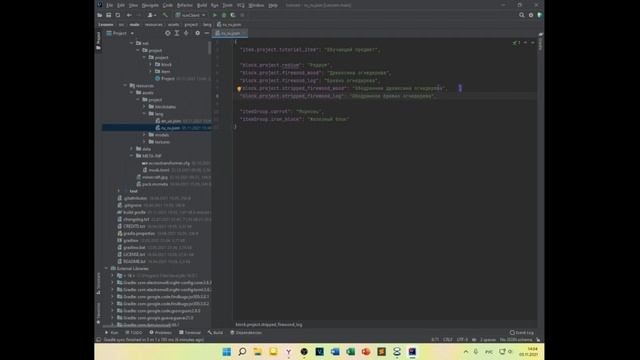Open the TODO tool window button
This screenshot has height=360, width=640.
point(134,333)
